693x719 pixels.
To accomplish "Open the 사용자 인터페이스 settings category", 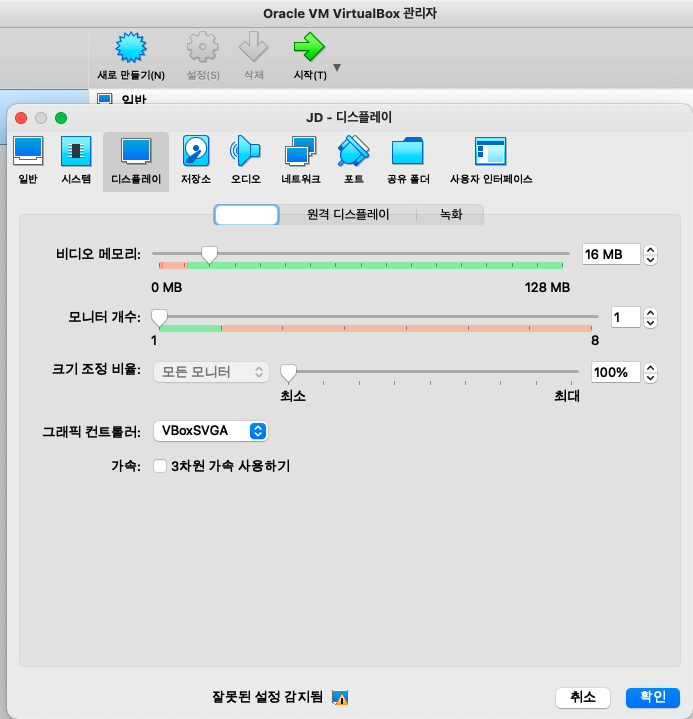I will 491,160.
